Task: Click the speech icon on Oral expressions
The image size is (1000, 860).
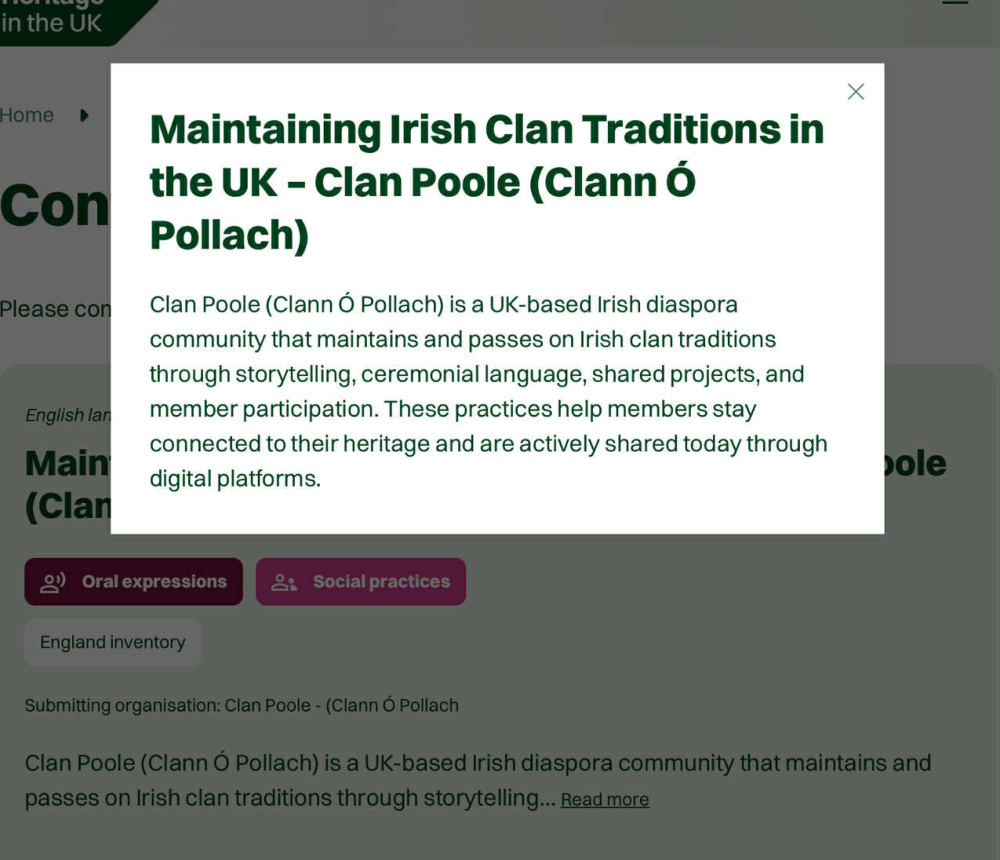Action: point(53,582)
